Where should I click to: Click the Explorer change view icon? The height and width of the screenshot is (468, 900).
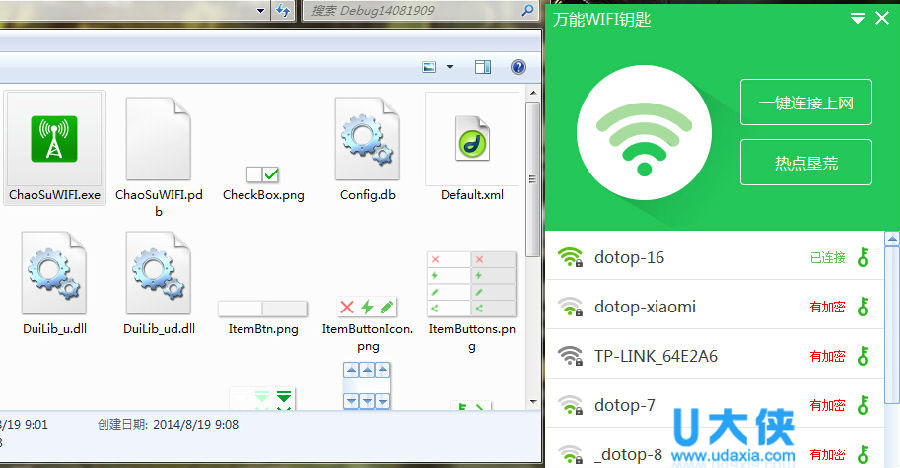click(429, 67)
